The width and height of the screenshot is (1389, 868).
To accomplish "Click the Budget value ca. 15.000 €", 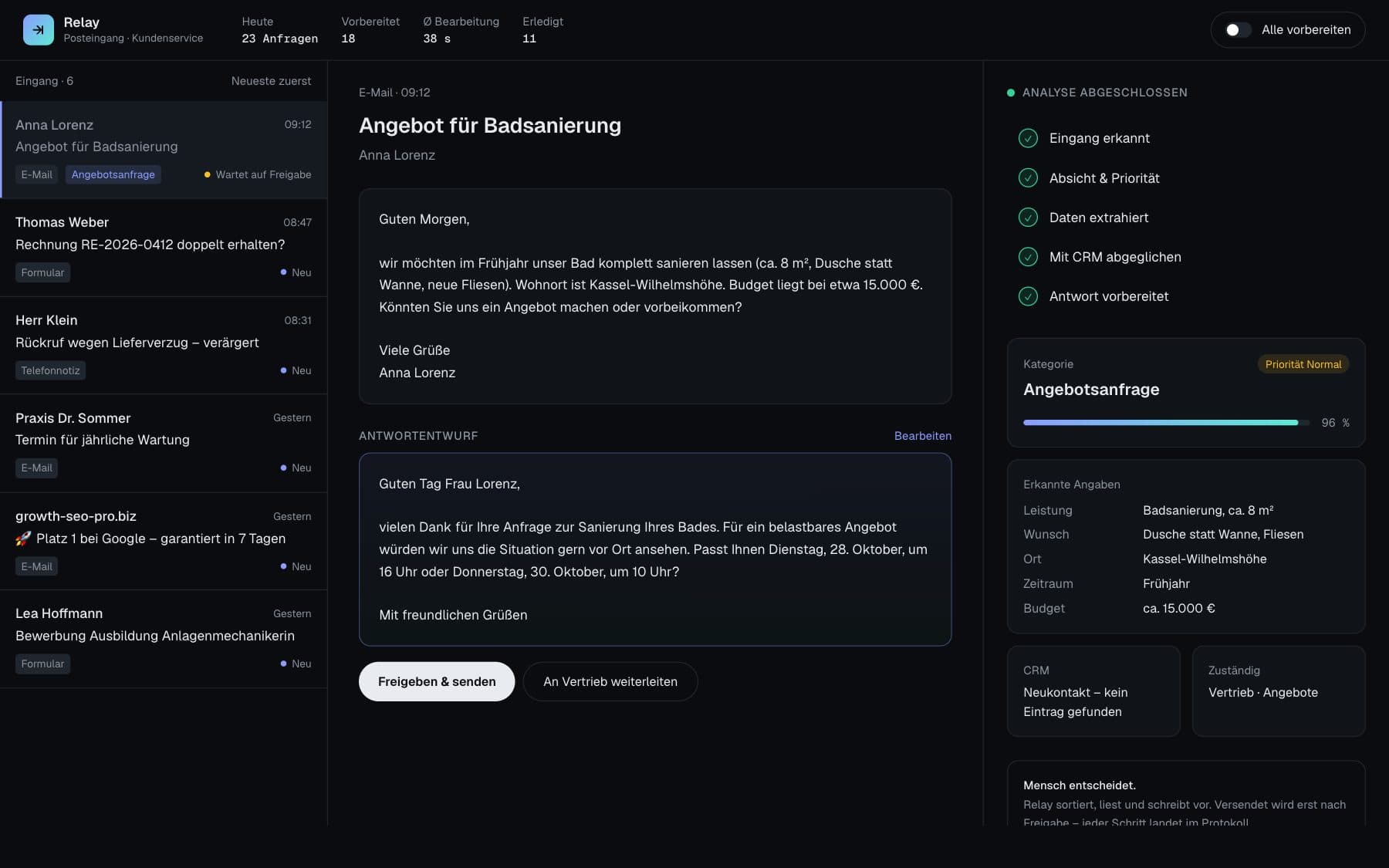I will coord(1178,608).
